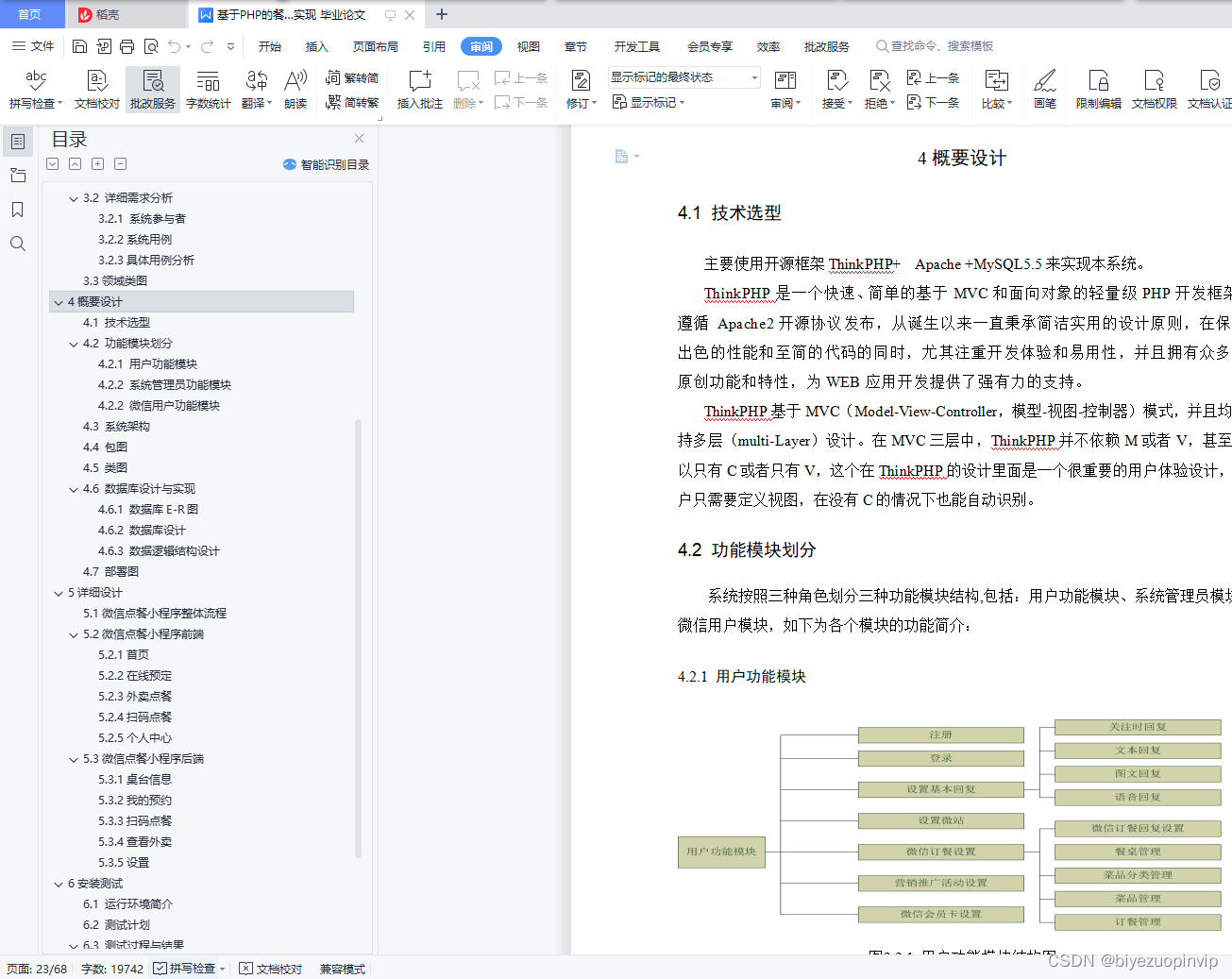The width and height of the screenshot is (1232, 979).
Task: Collapse the 6 安装测试 node
Action: click(59, 884)
